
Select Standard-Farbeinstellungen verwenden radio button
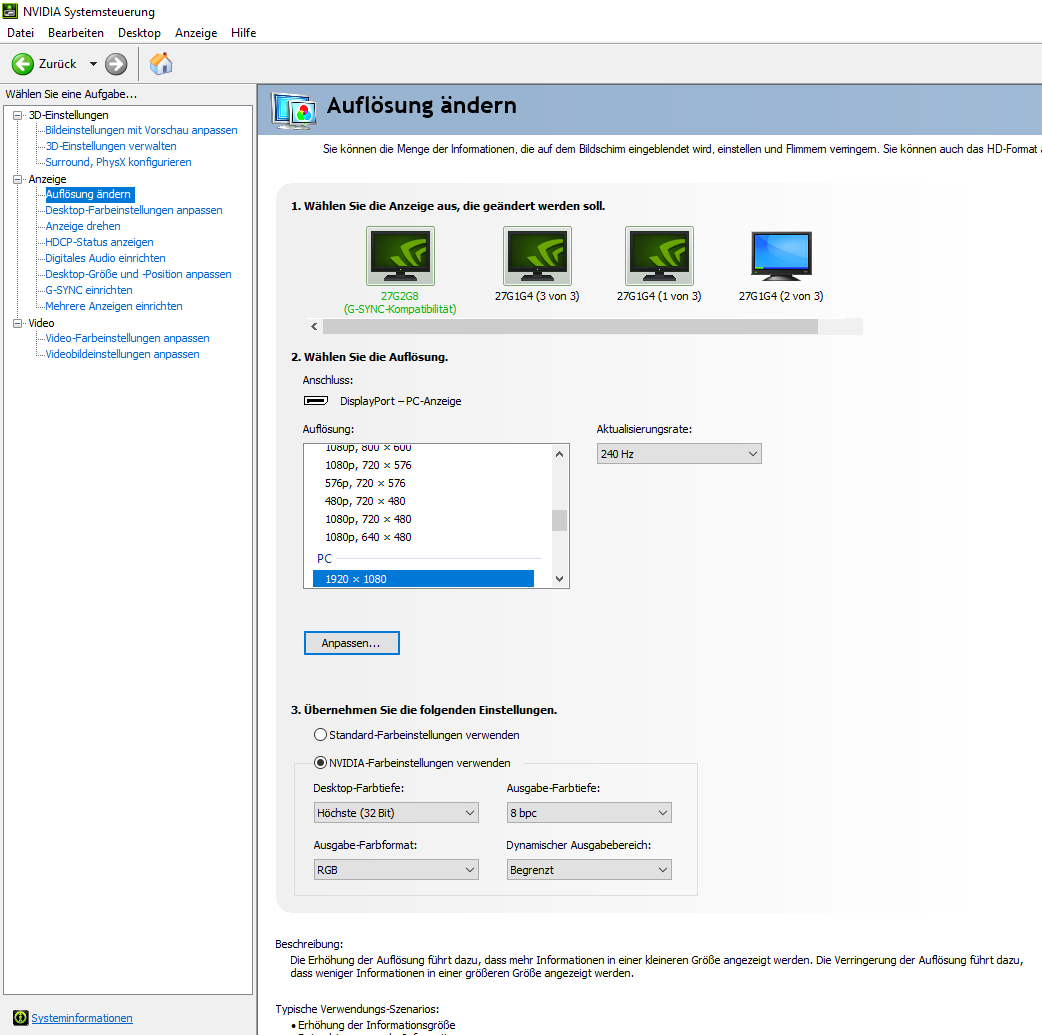[x=320, y=735]
